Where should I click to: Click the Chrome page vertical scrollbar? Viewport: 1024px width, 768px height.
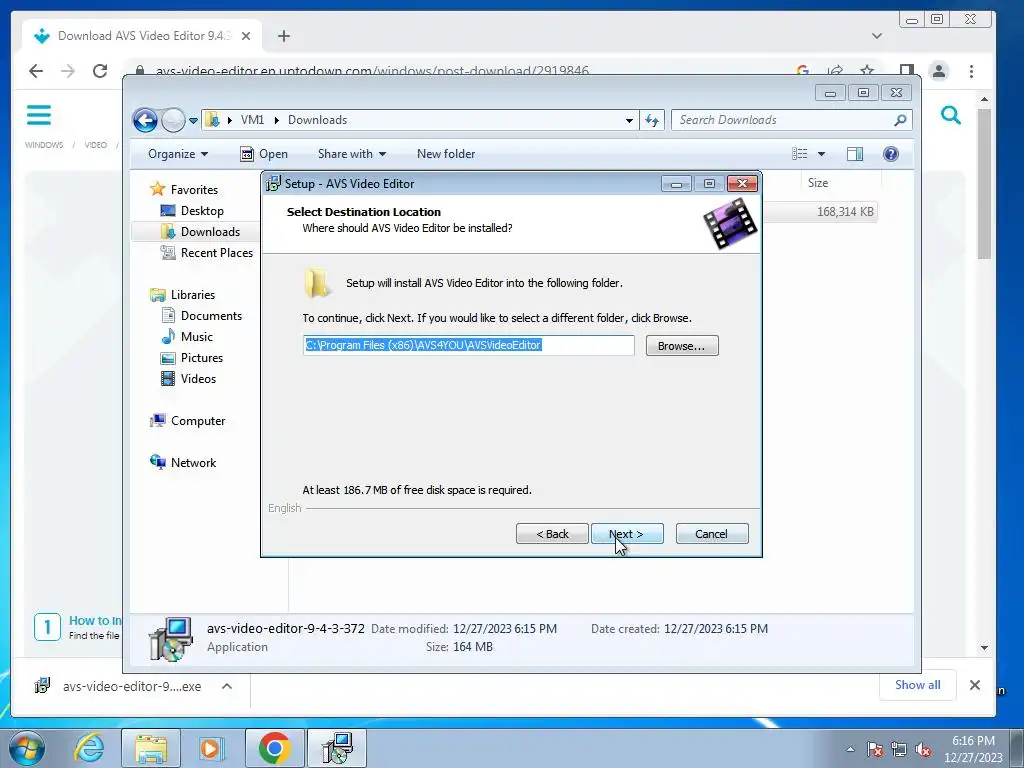point(984,184)
